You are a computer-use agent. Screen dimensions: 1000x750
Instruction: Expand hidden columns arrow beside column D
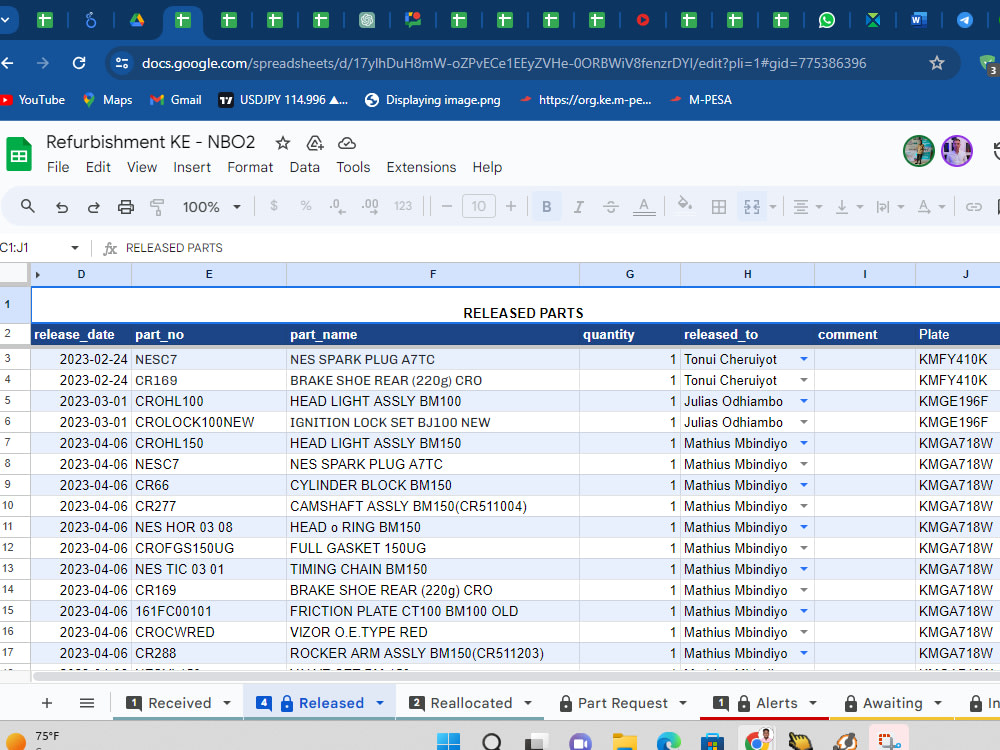click(x=38, y=274)
